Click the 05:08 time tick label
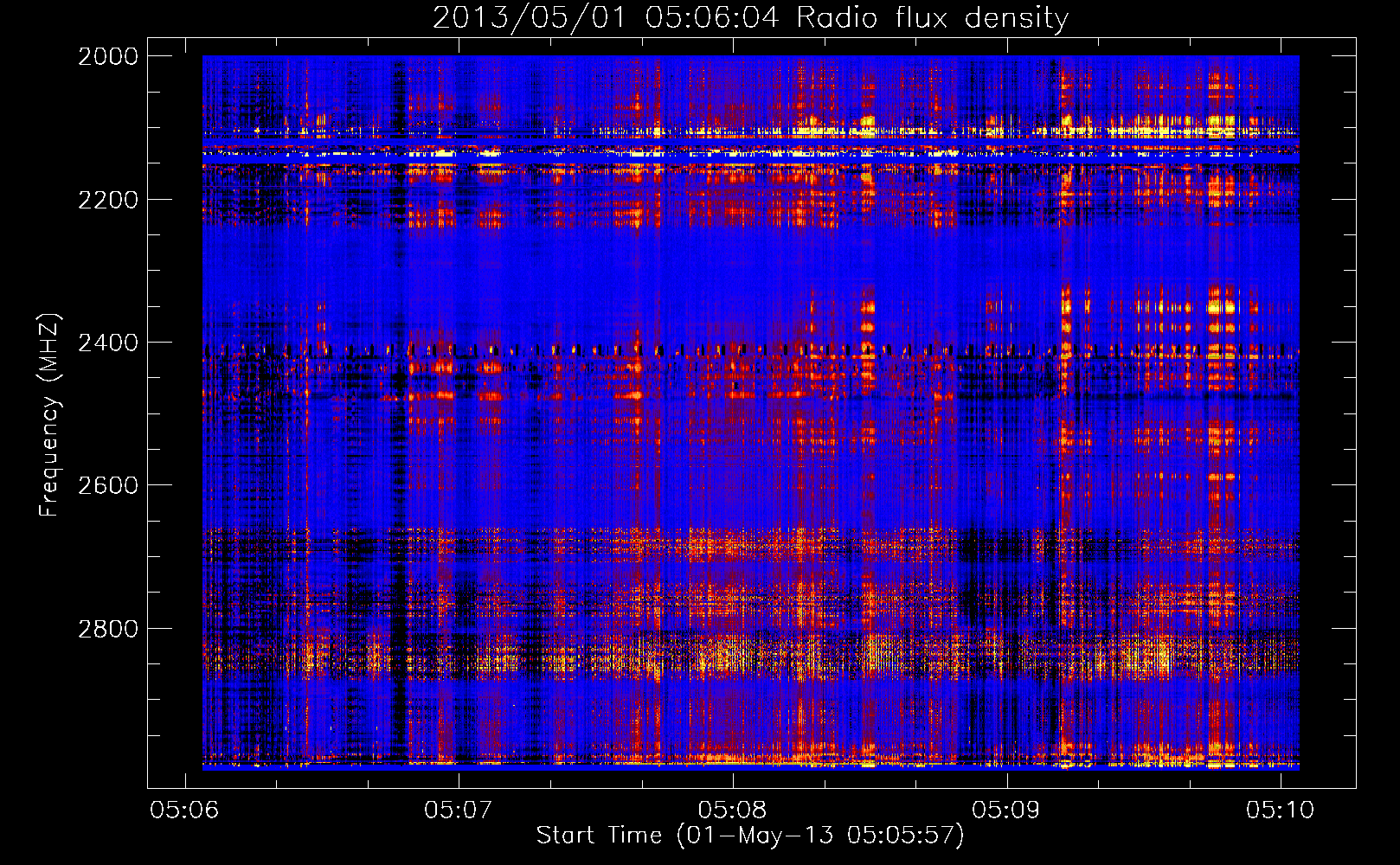 click(733, 810)
